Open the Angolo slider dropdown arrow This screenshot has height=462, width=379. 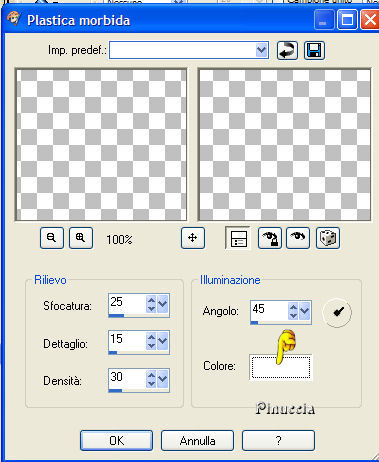click(305, 311)
